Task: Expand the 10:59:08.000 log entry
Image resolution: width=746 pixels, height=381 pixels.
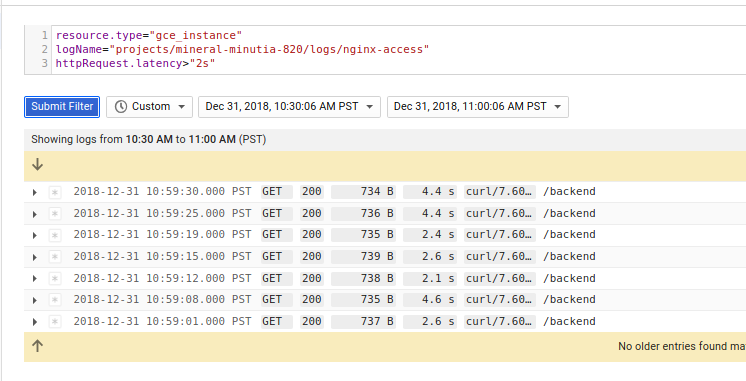Action: [x=35, y=300]
